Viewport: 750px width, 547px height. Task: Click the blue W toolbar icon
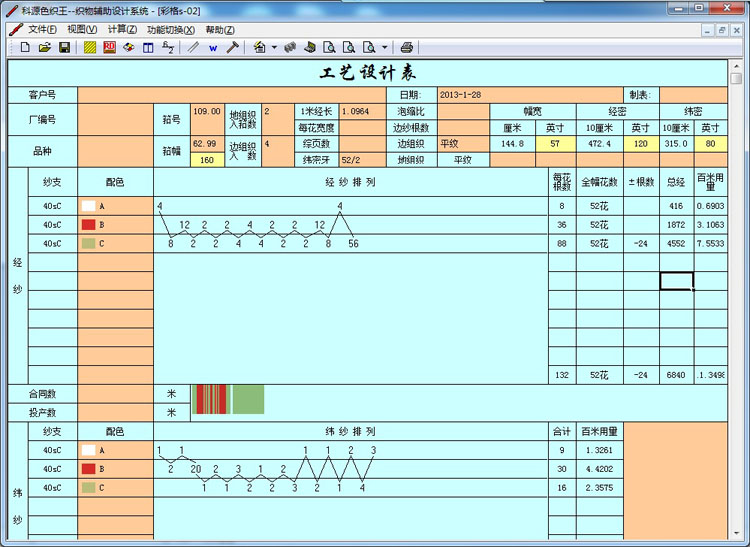(x=213, y=48)
